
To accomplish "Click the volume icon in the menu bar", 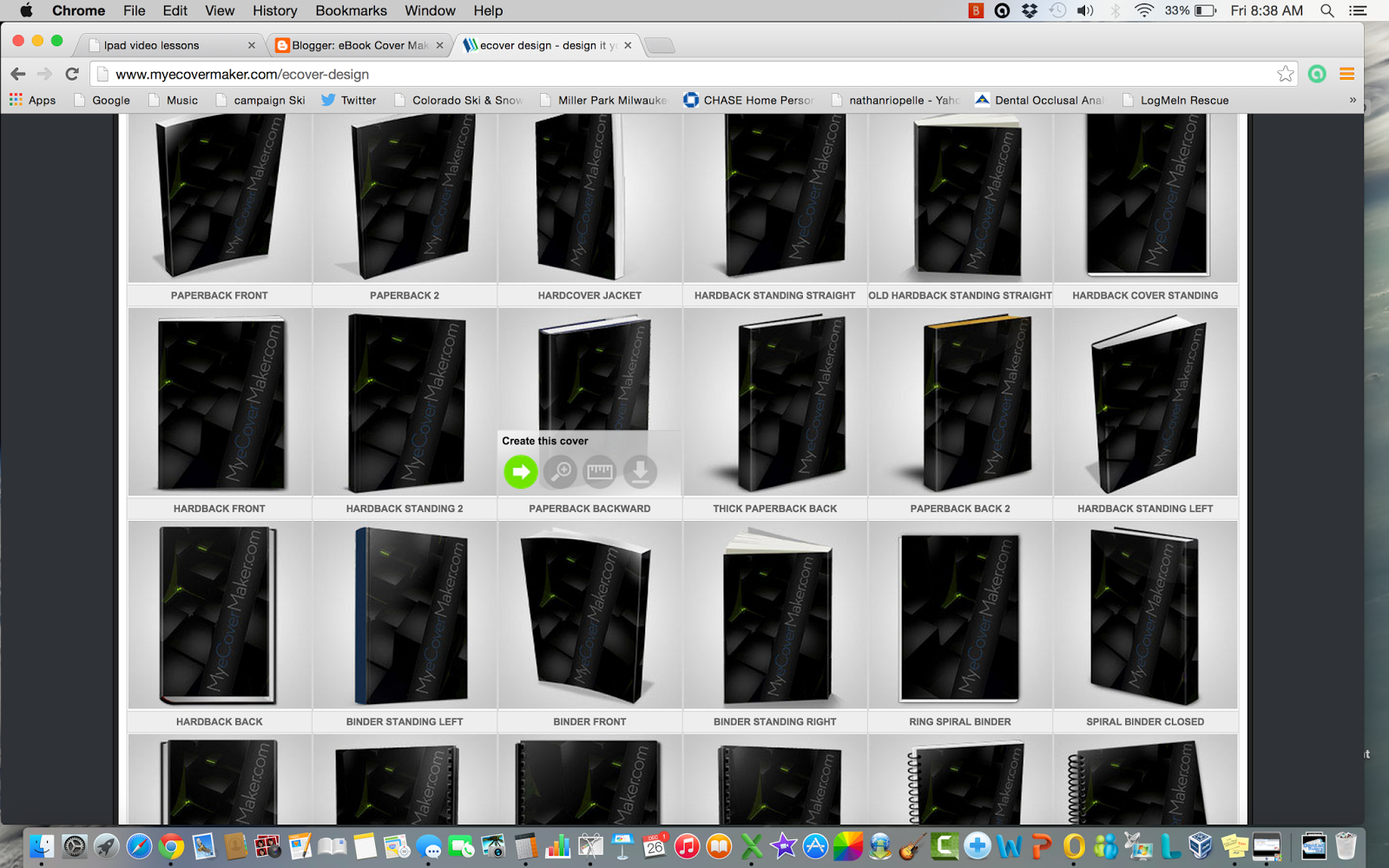I will 1085,10.
